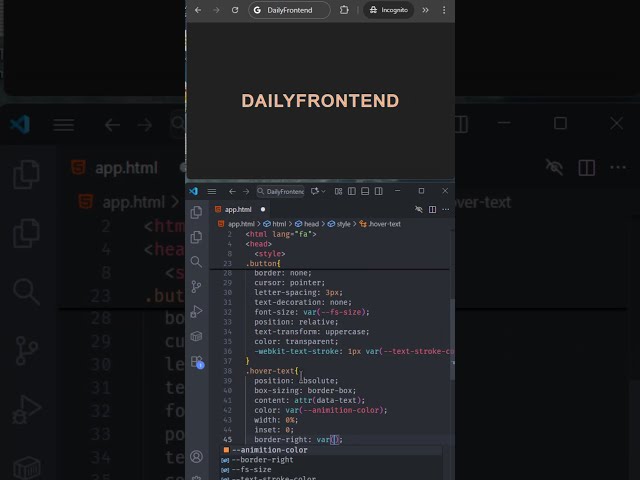Click the Source Control icon in the blurred background activity bar
Screen dimensions: 640x480
pyautogui.click(x=27, y=350)
